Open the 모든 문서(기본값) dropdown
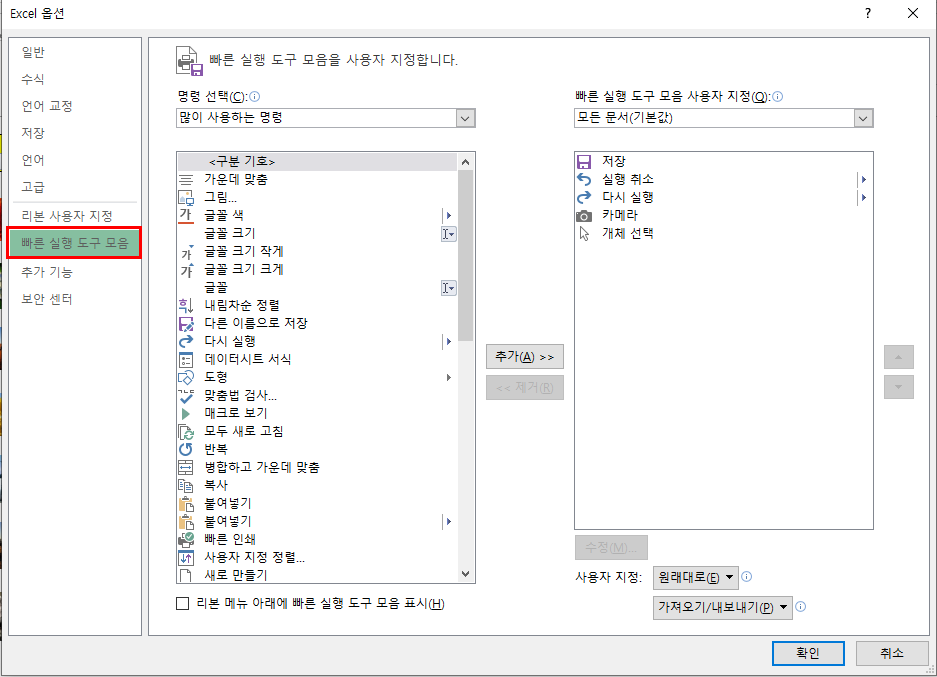This screenshot has width=937, height=677. [862, 118]
